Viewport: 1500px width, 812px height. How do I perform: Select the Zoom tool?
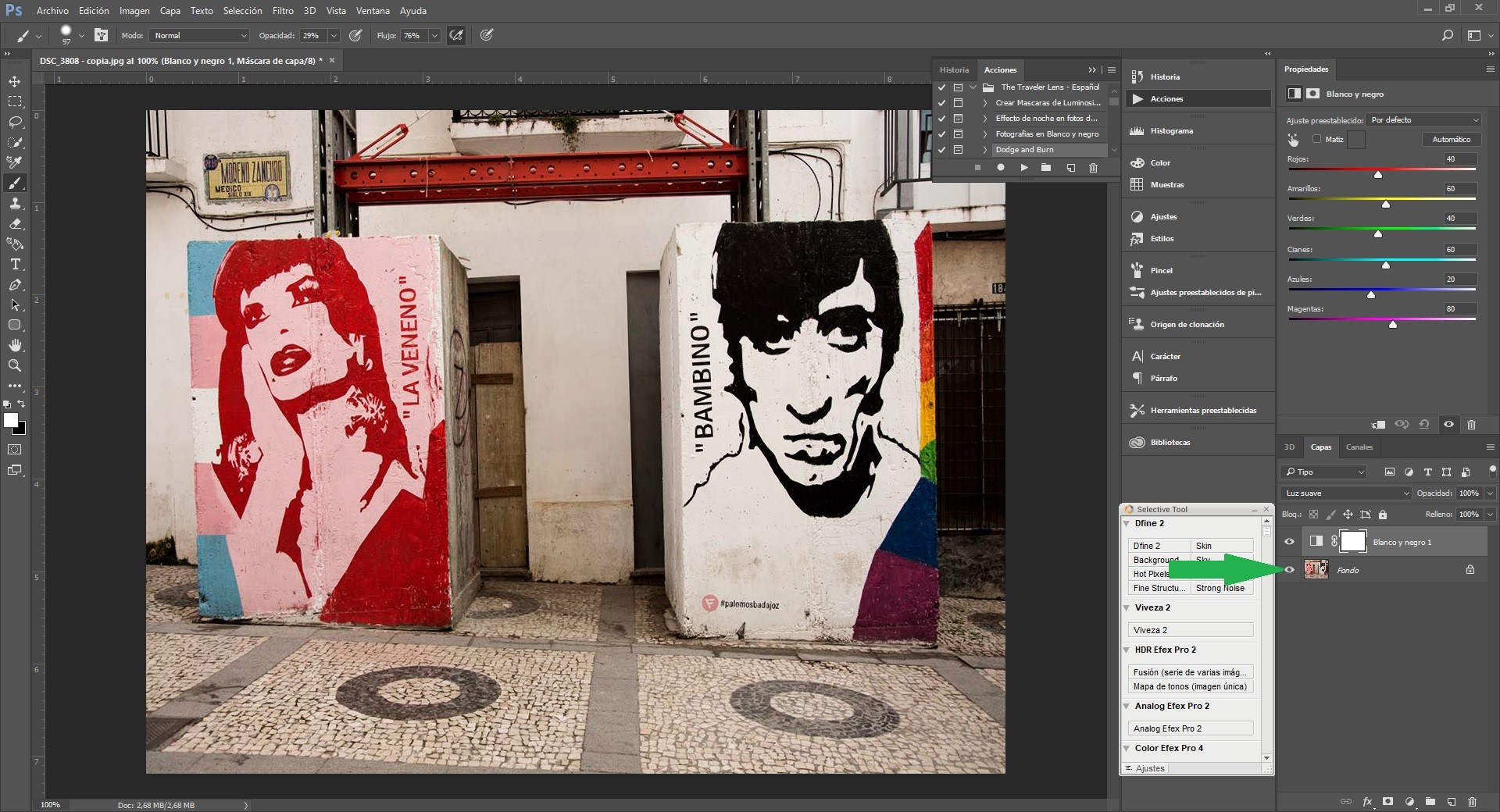[15, 365]
